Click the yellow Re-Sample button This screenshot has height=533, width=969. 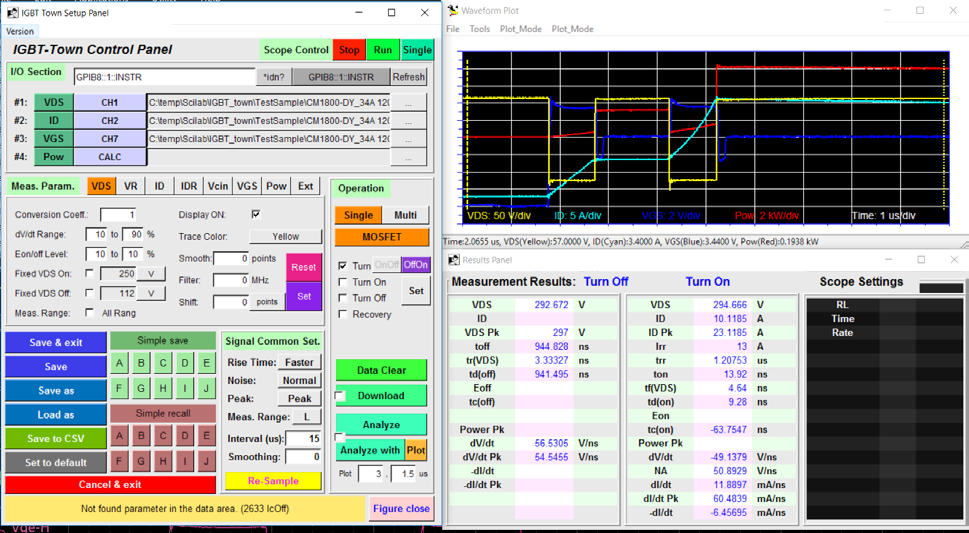273,480
